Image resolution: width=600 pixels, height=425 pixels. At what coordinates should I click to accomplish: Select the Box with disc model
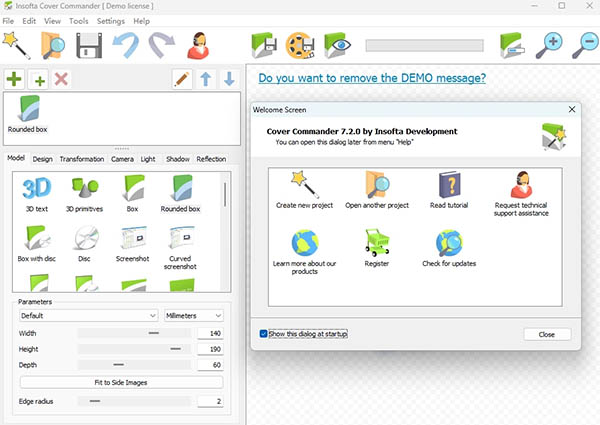(37, 244)
